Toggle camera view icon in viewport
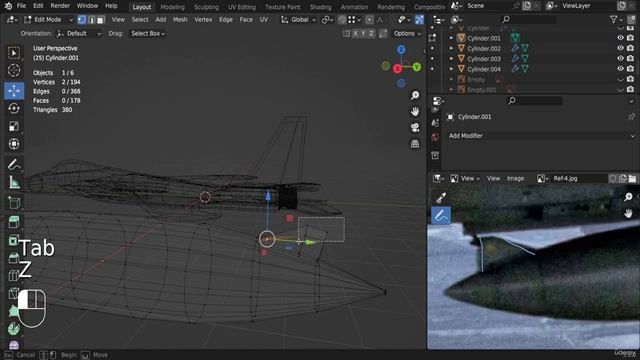640x360 pixels. pyautogui.click(x=415, y=127)
